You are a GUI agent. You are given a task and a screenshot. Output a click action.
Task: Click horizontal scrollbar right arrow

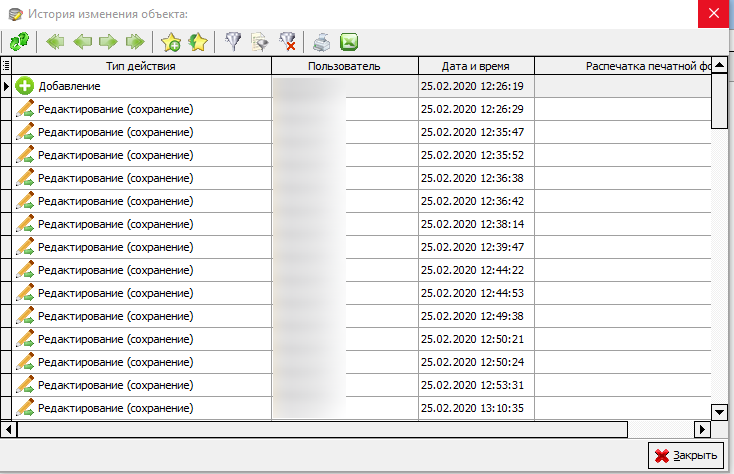point(702,429)
